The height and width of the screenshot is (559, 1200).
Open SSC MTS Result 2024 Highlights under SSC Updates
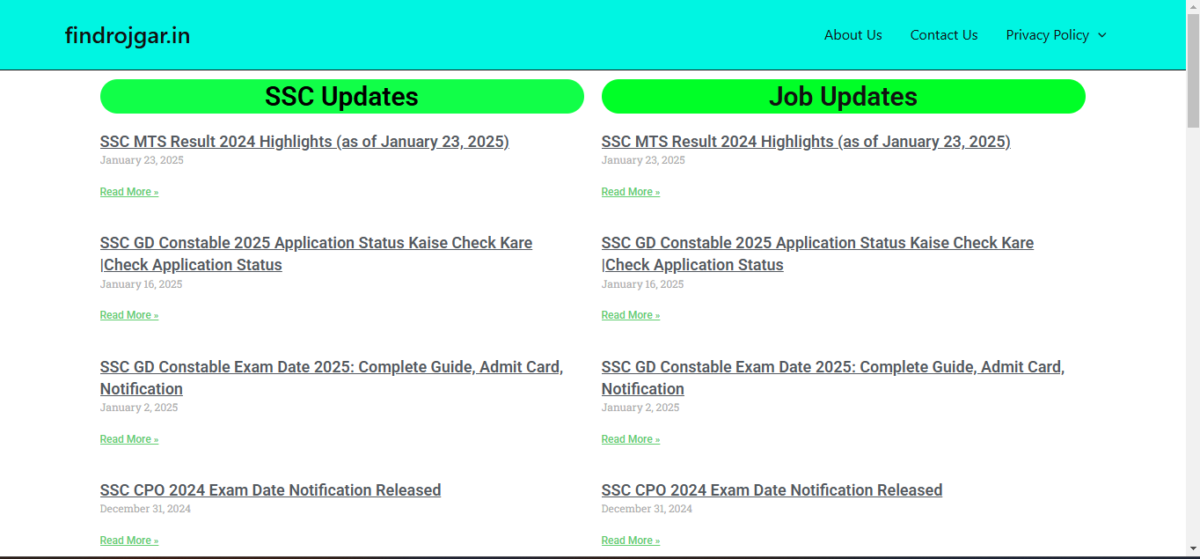[x=304, y=142]
